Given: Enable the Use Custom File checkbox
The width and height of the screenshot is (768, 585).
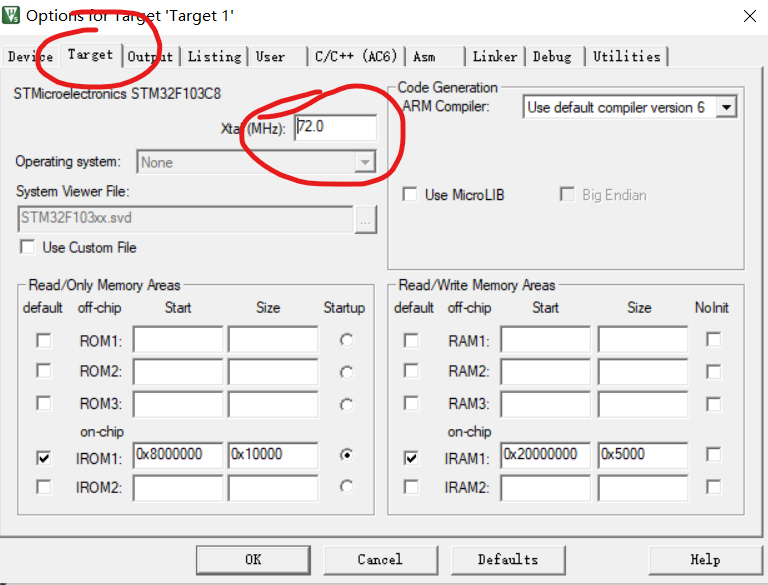Looking at the screenshot, I should [27, 246].
